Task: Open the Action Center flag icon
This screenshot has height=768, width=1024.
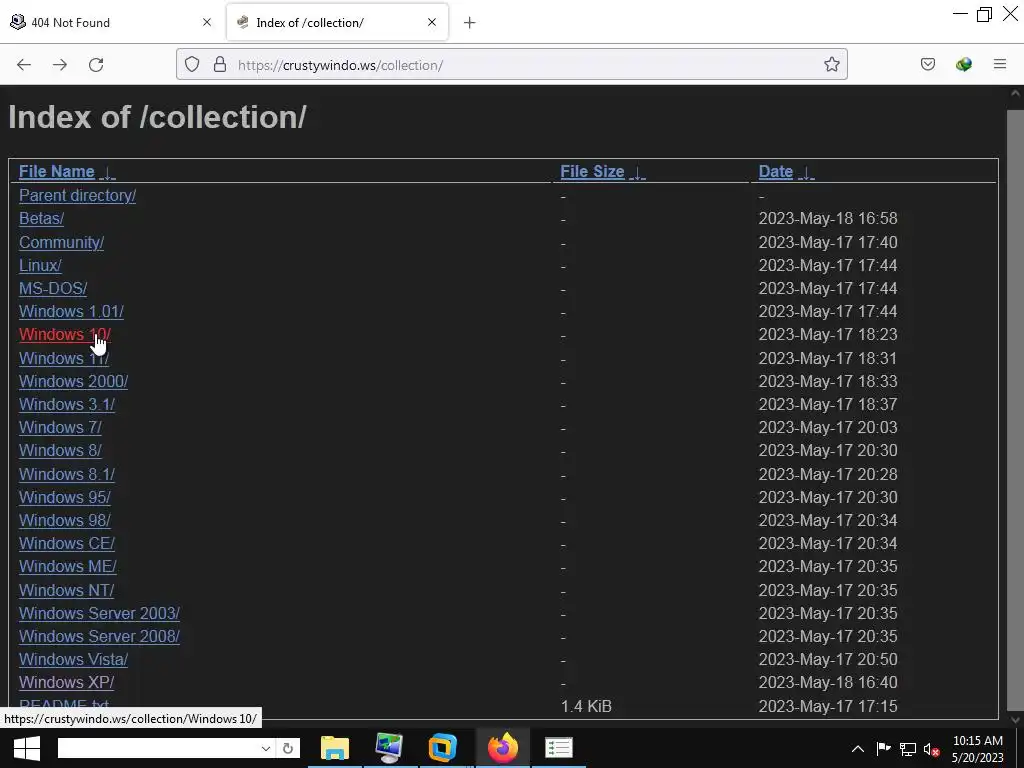Action: click(x=883, y=749)
